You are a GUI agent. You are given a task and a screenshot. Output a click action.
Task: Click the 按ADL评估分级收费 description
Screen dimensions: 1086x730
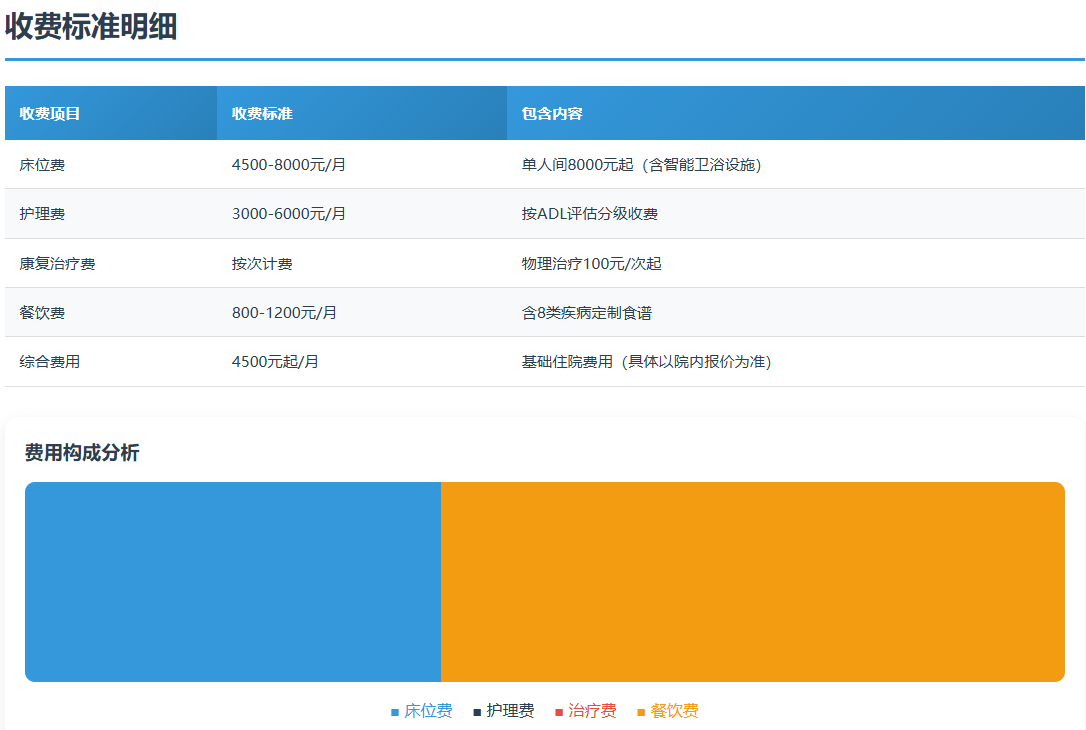click(590, 214)
